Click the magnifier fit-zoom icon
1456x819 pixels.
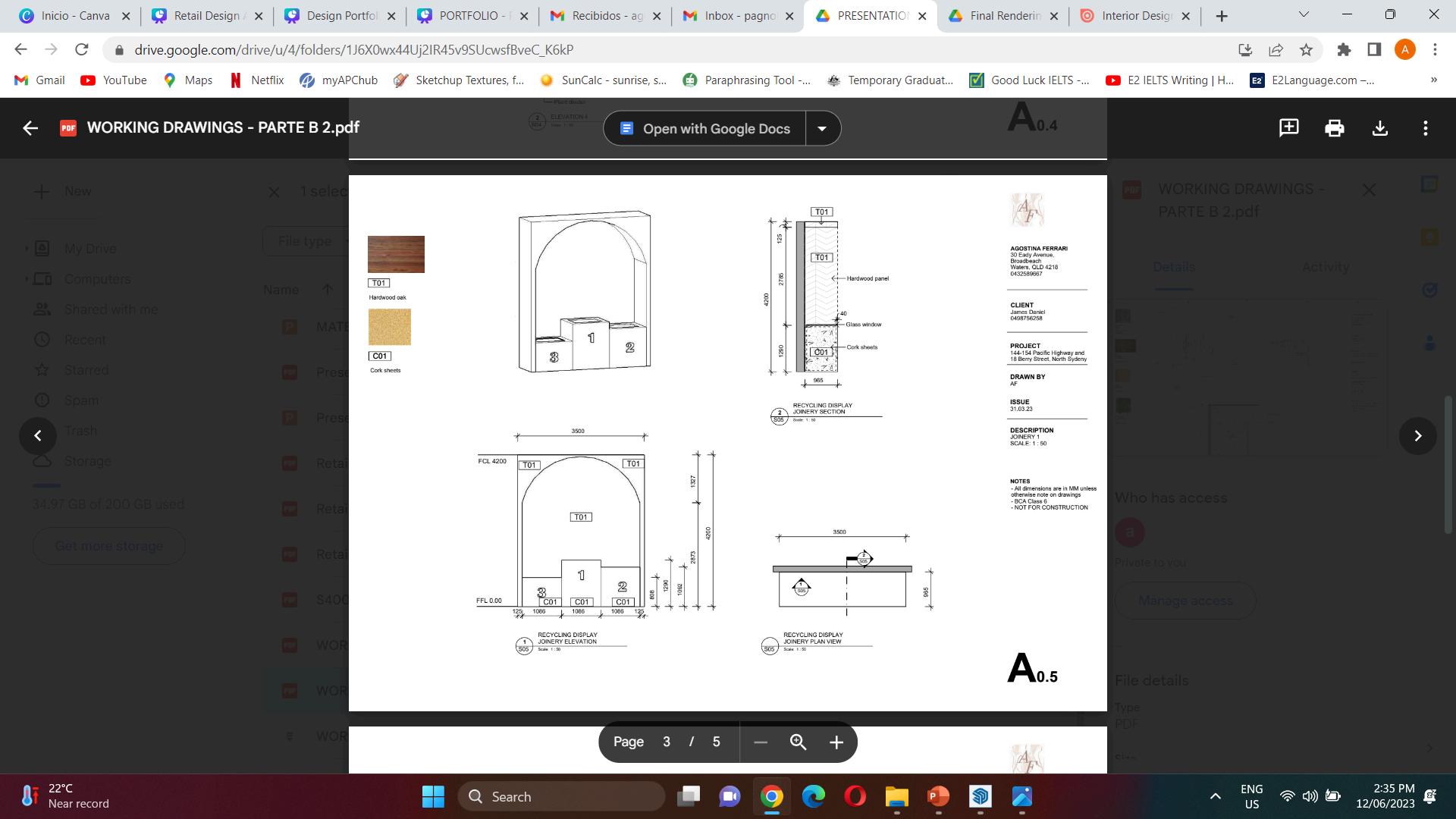pos(798,742)
